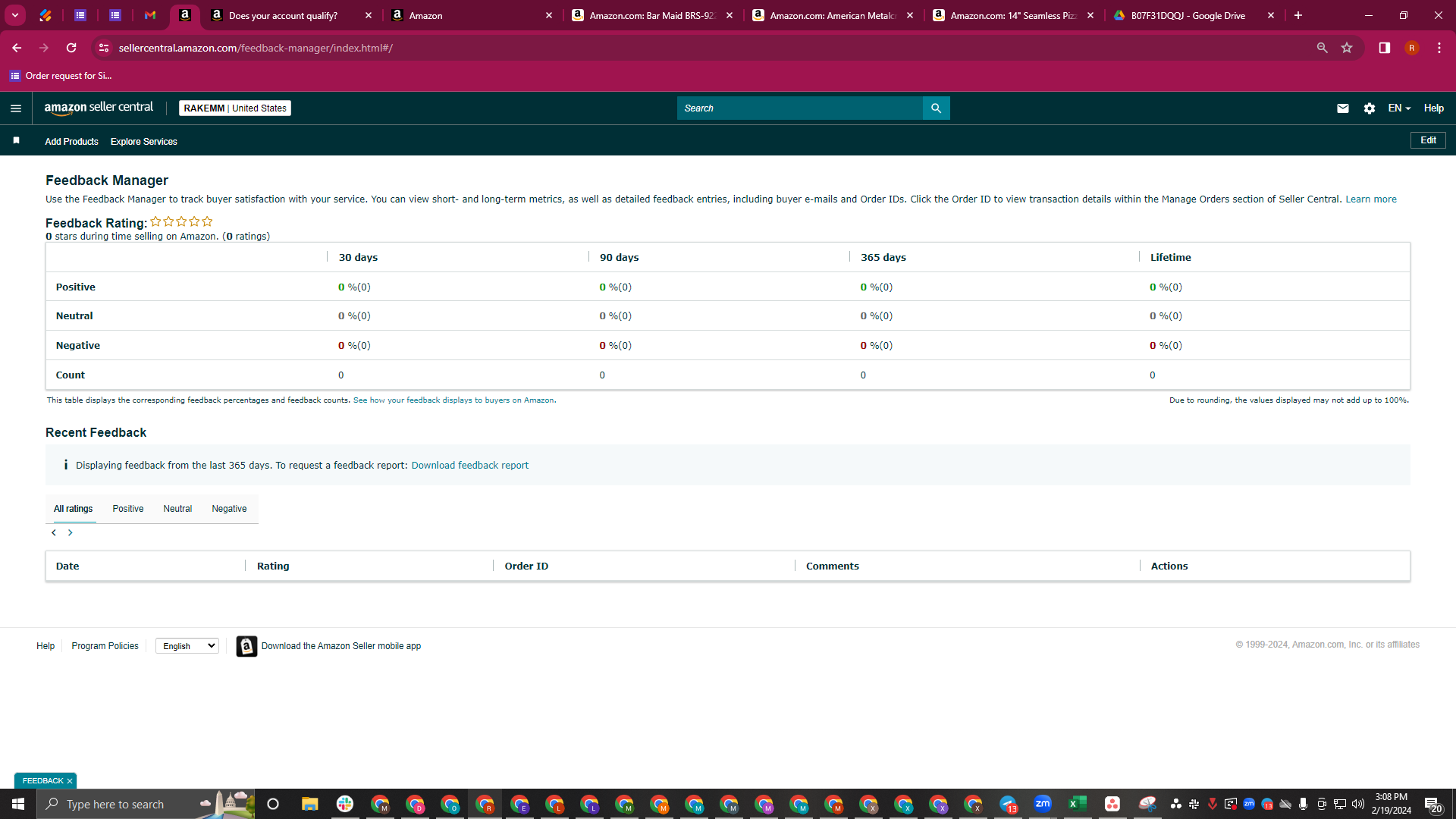Click the browser address bar URL
The width and height of the screenshot is (1456, 819).
[x=256, y=48]
